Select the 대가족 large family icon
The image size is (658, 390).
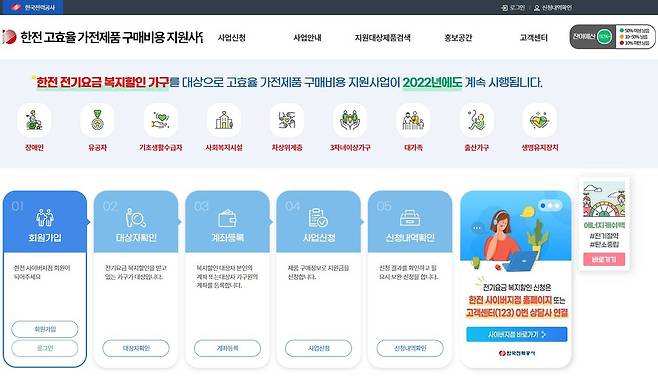click(x=413, y=120)
